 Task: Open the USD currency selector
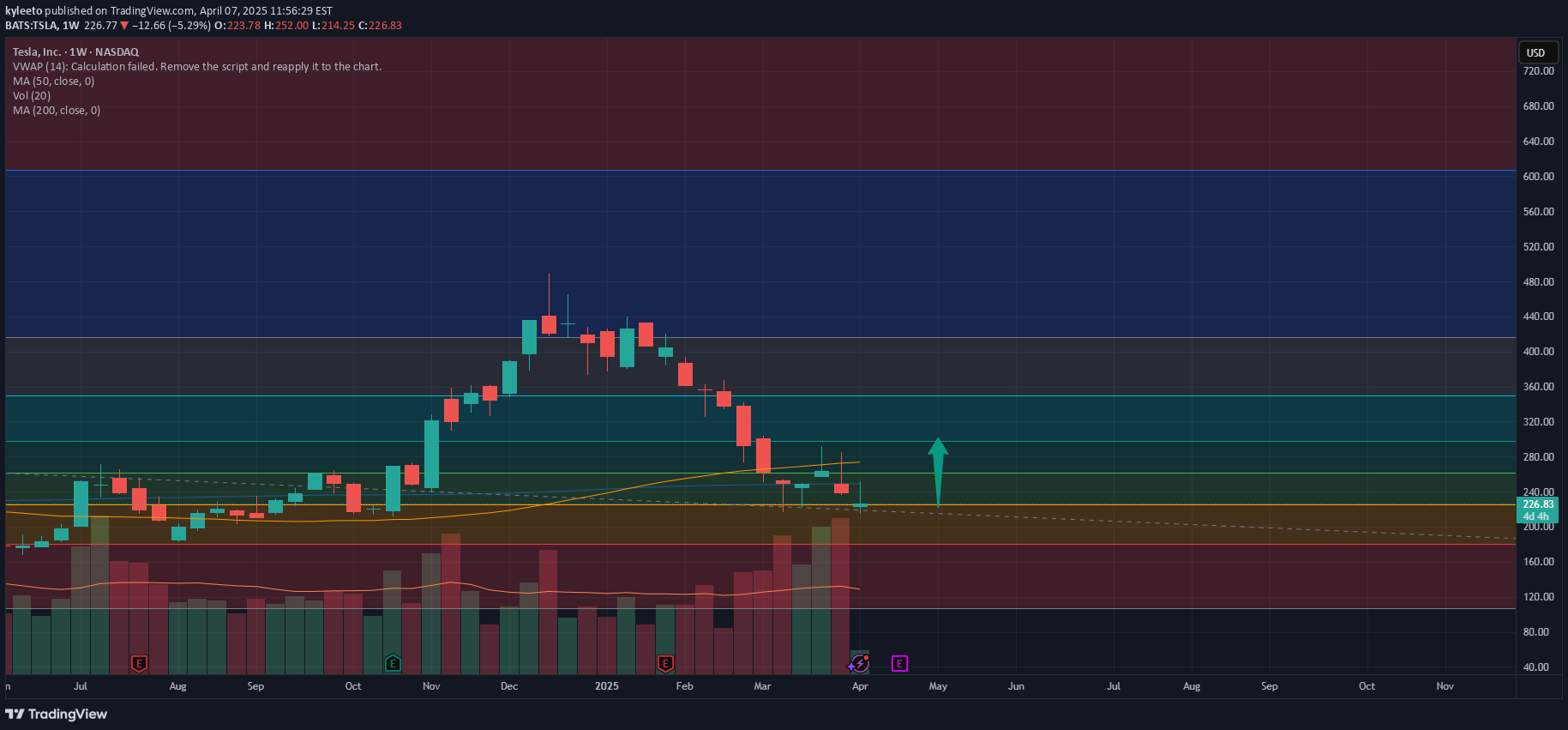click(1539, 52)
